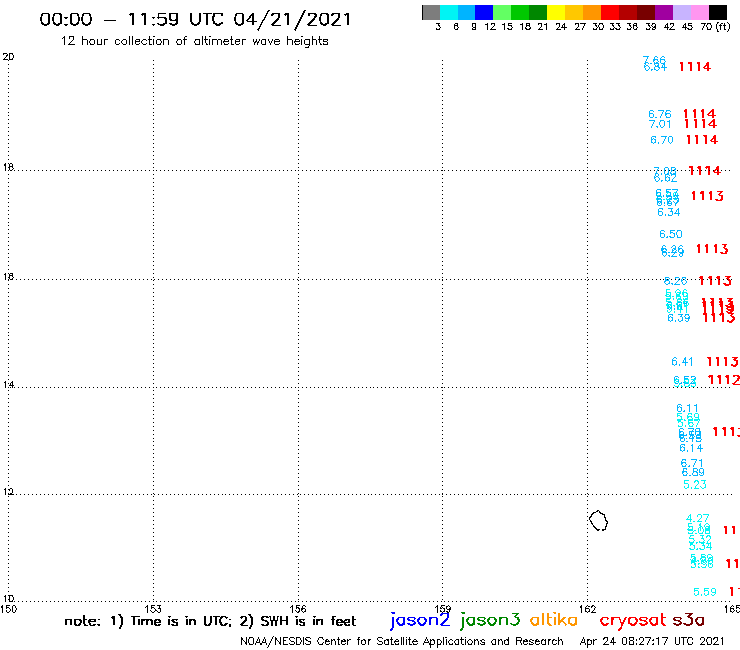This screenshot has height=650, width=740.
Task: Click the red 1114 label beside 6.70
Action: coord(702,140)
